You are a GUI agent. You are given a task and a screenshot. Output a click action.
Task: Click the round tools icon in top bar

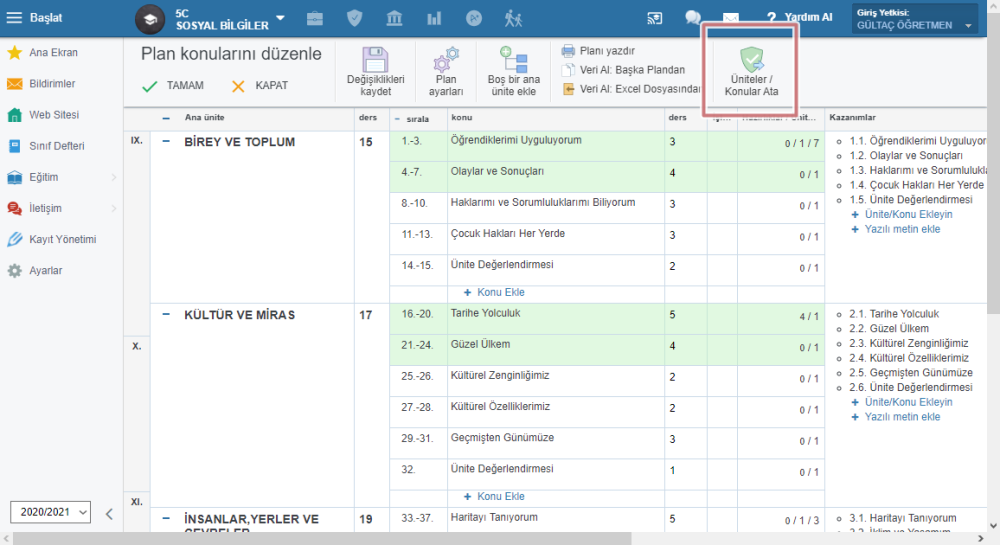[474, 18]
